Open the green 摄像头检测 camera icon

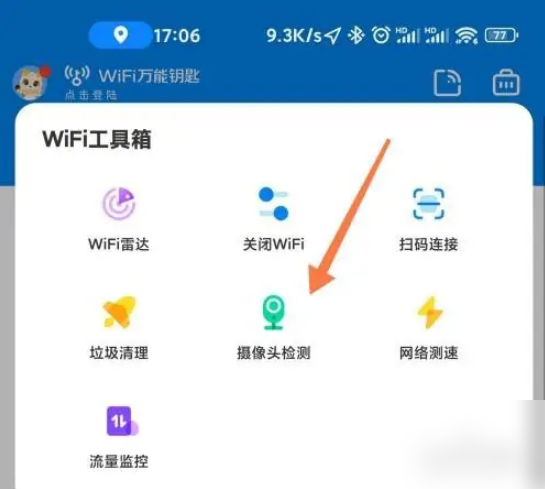click(x=274, y=312)
